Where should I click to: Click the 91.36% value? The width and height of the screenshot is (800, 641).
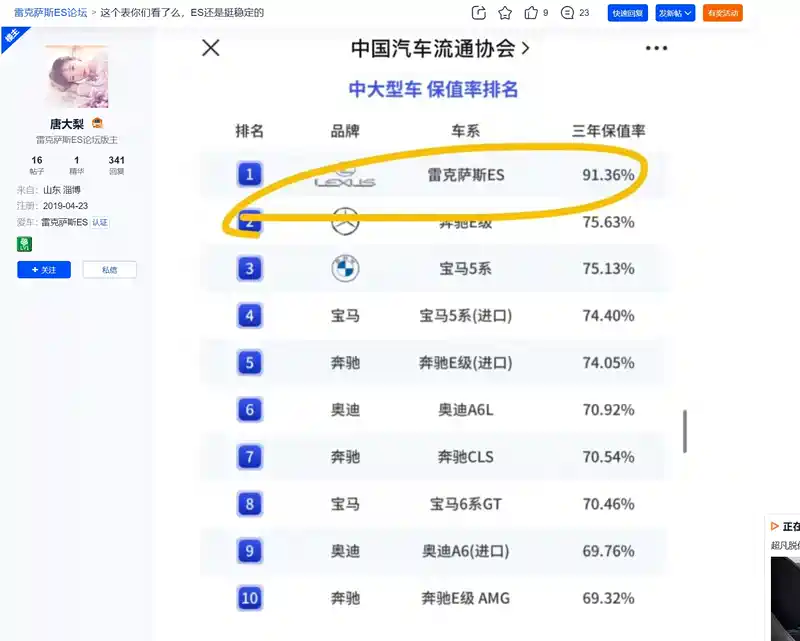[608, 175]
